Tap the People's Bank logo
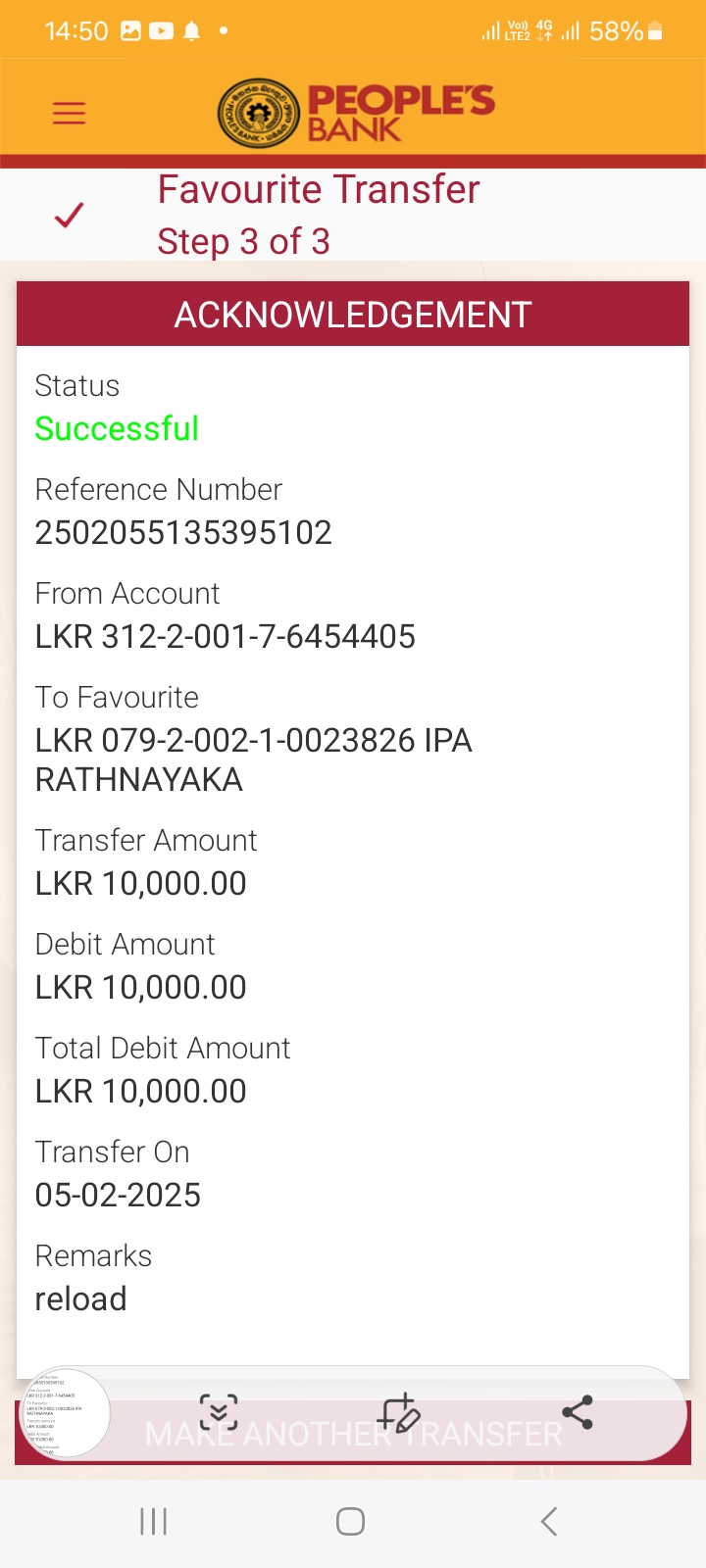This screenshot has height=1568, width=706. coord(356,113)
